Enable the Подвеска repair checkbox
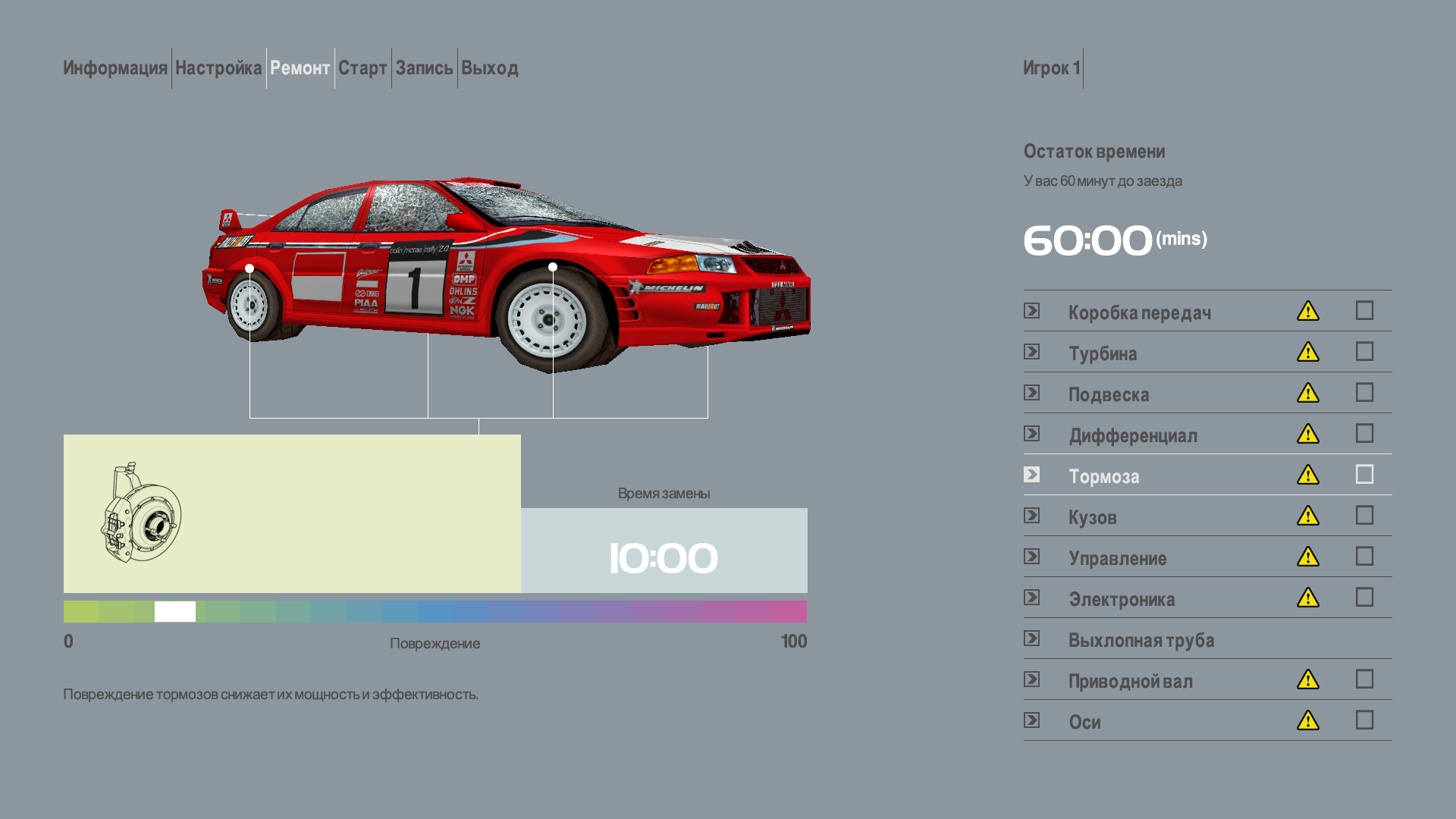Screen dimensions: 1456x819 pos(1364,392)
